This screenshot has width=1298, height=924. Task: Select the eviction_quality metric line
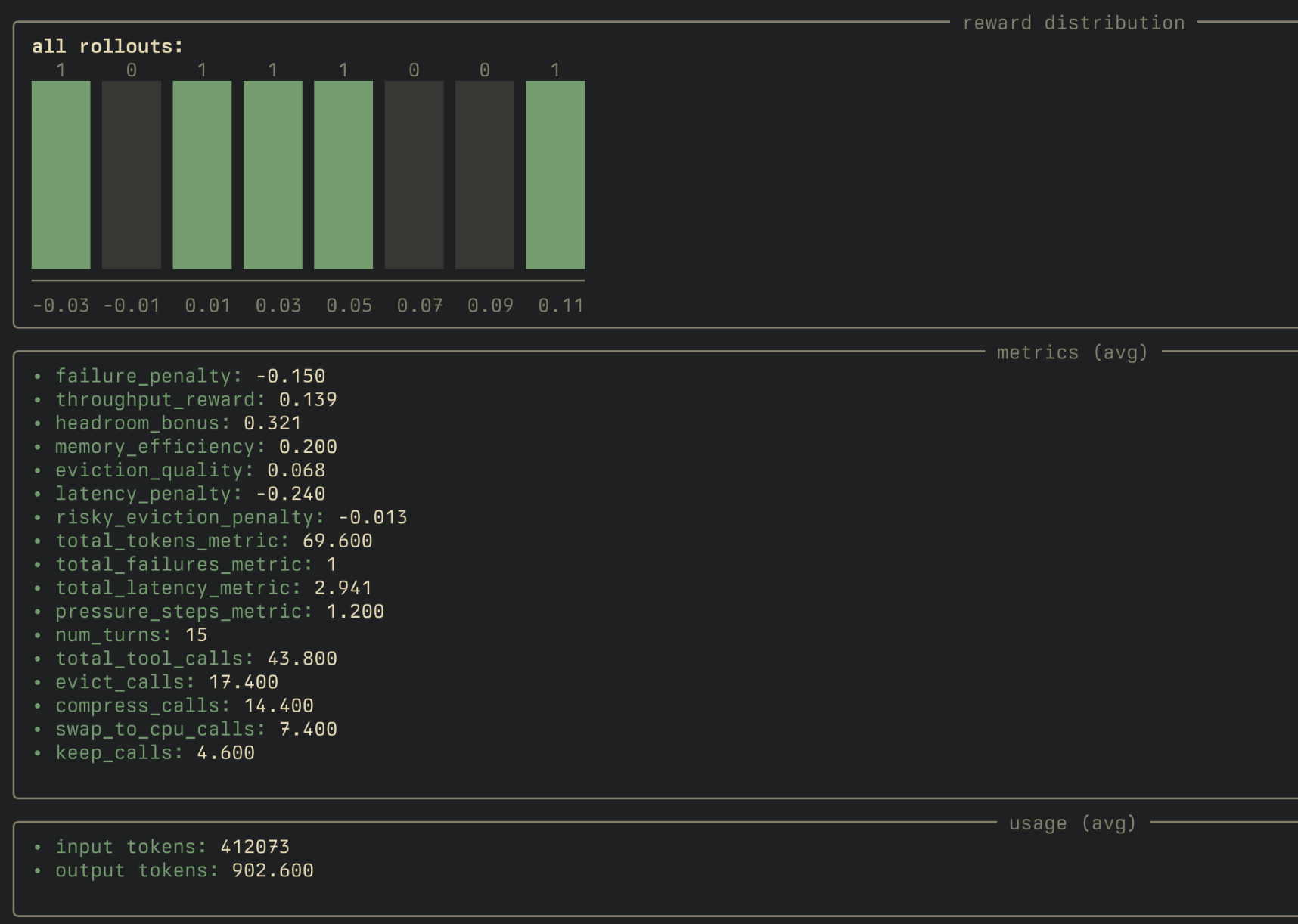coord(180,470)
